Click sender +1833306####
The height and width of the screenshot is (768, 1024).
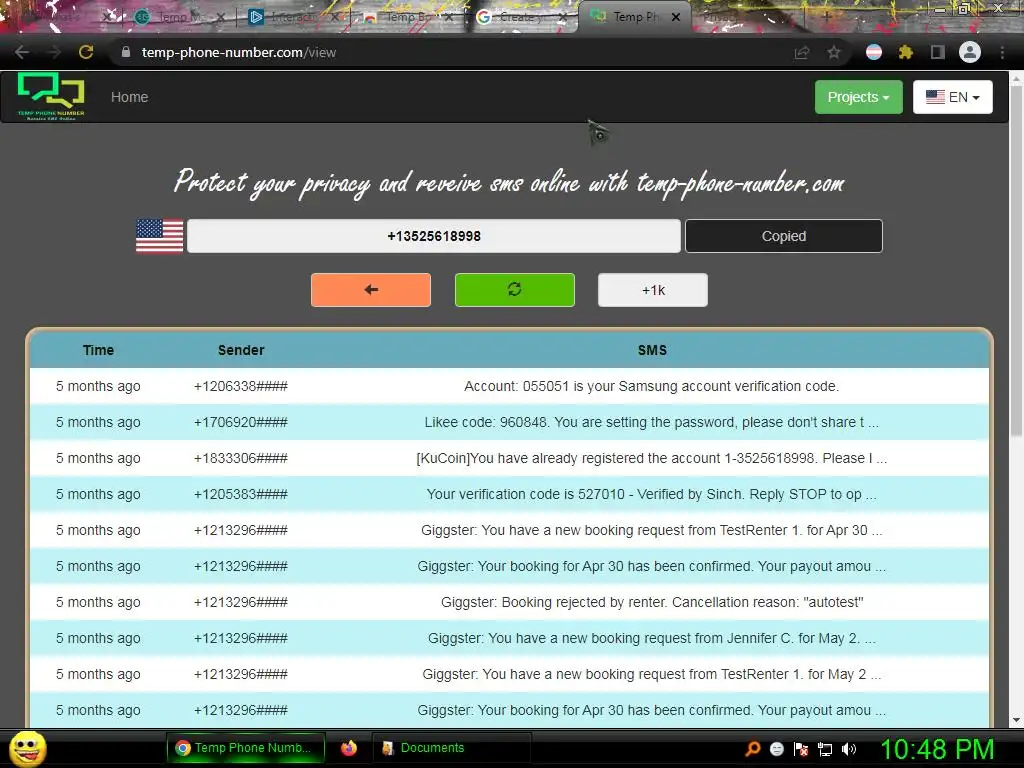[241, 458]
